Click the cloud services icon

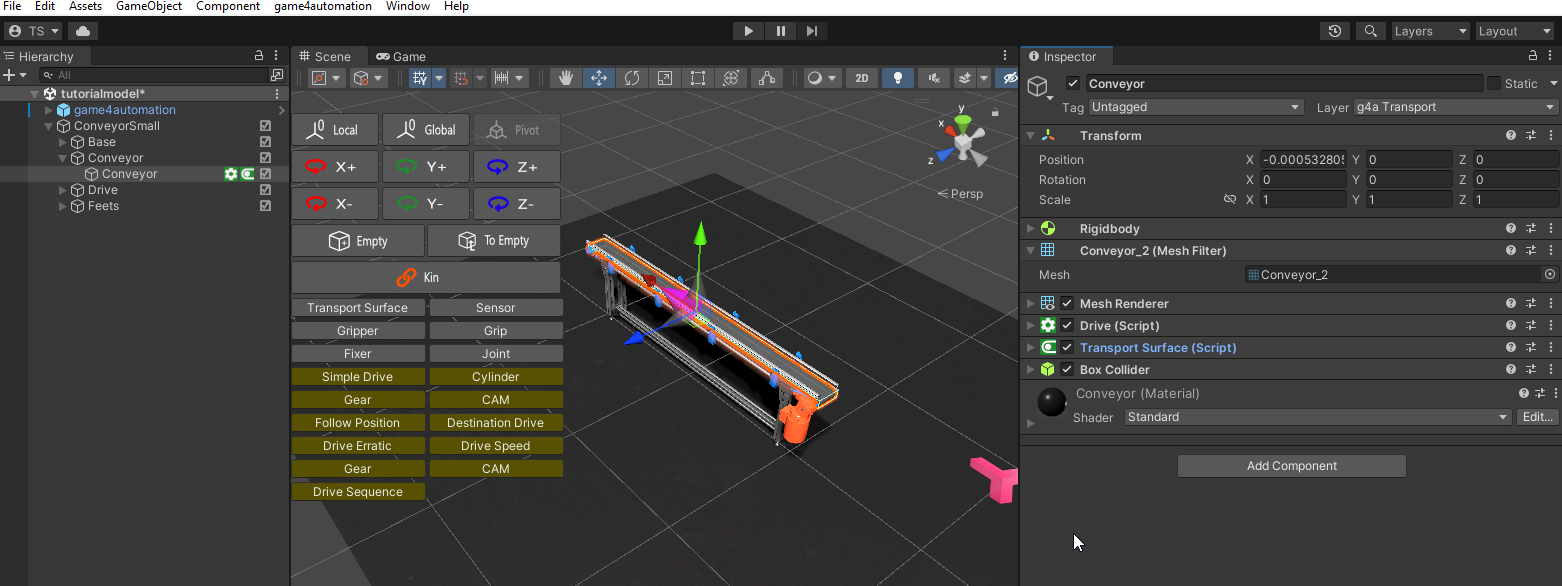[x=82, y=31]
